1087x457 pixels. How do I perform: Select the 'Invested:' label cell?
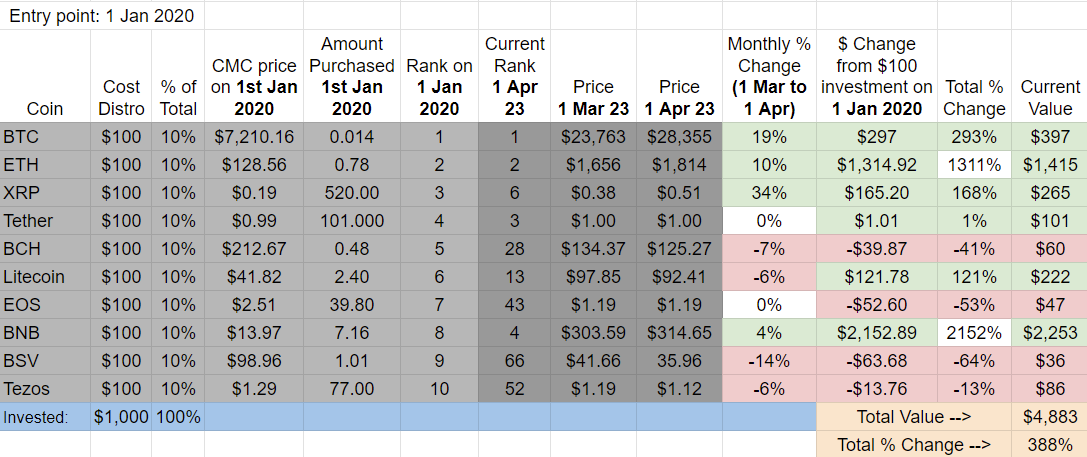45,417
